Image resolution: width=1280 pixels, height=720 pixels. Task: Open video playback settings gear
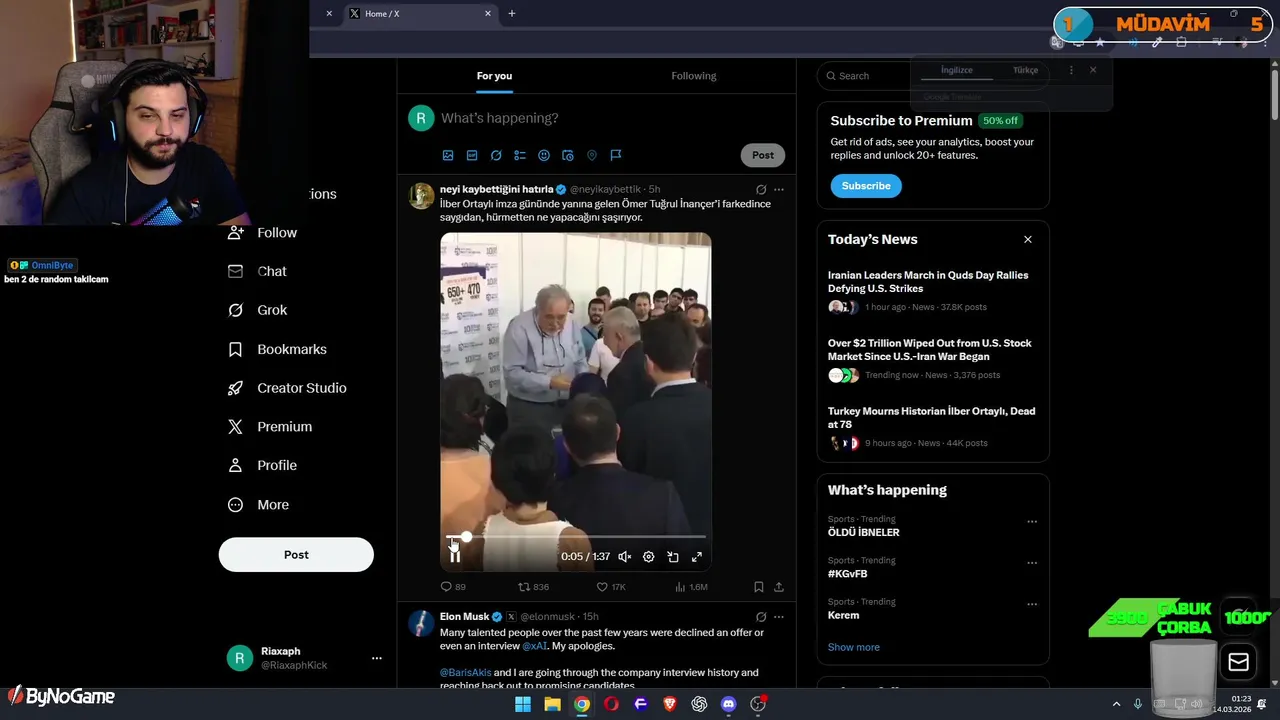pos(649,557)
